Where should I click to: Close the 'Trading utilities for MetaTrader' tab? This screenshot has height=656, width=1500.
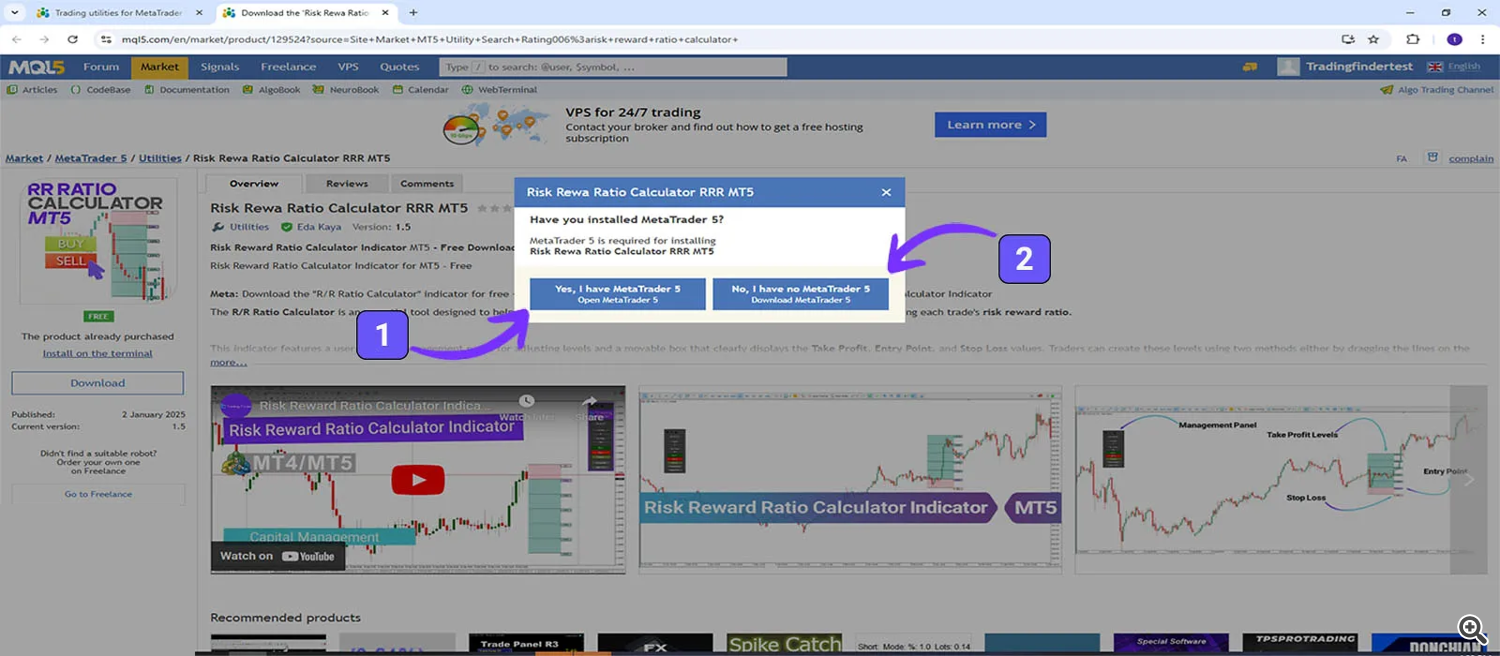click(x=198, y=13)
